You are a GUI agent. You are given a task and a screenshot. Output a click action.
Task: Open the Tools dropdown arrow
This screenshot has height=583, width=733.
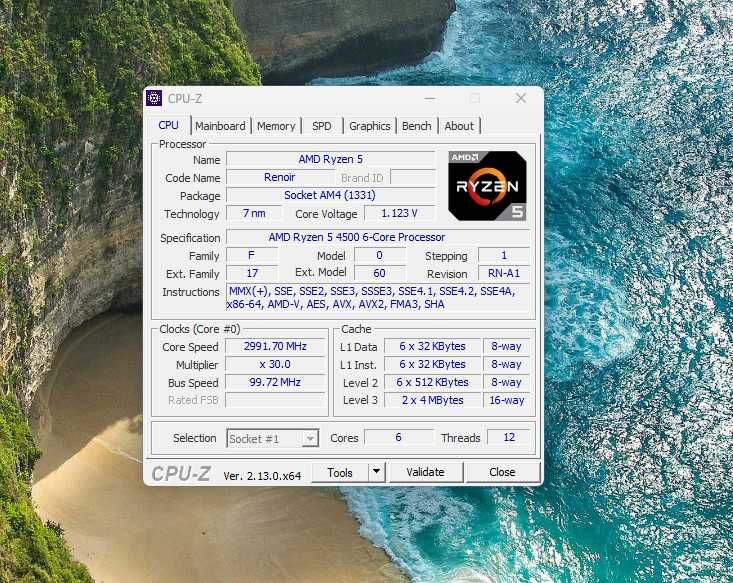point(376,472)
